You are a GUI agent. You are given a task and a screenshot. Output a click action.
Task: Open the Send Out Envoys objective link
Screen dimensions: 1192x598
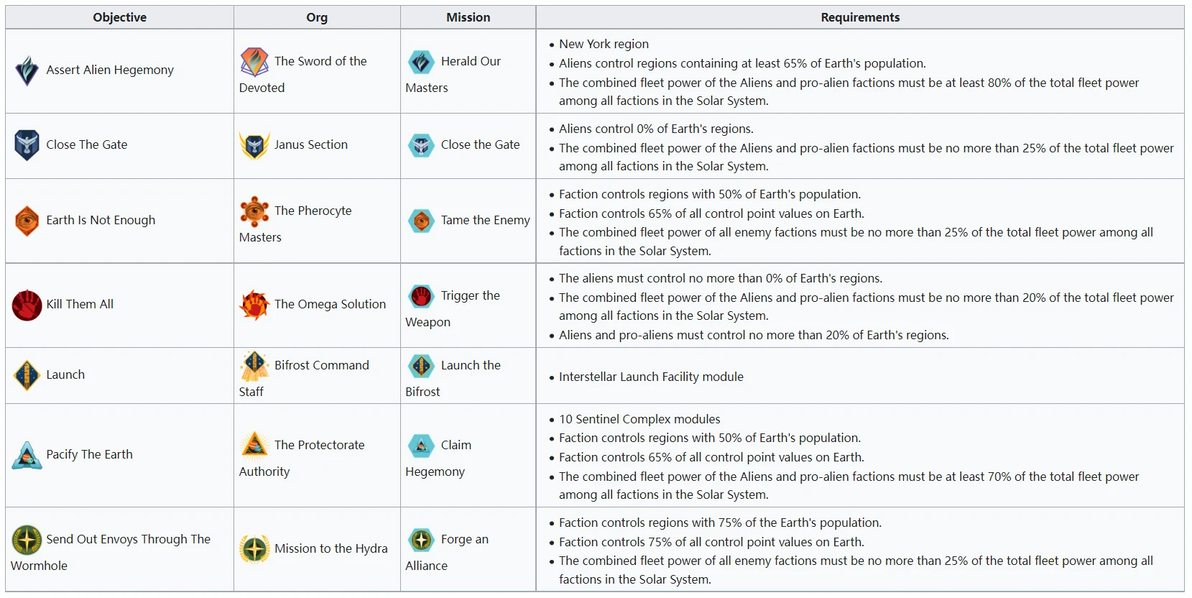(x=128, y=540)
